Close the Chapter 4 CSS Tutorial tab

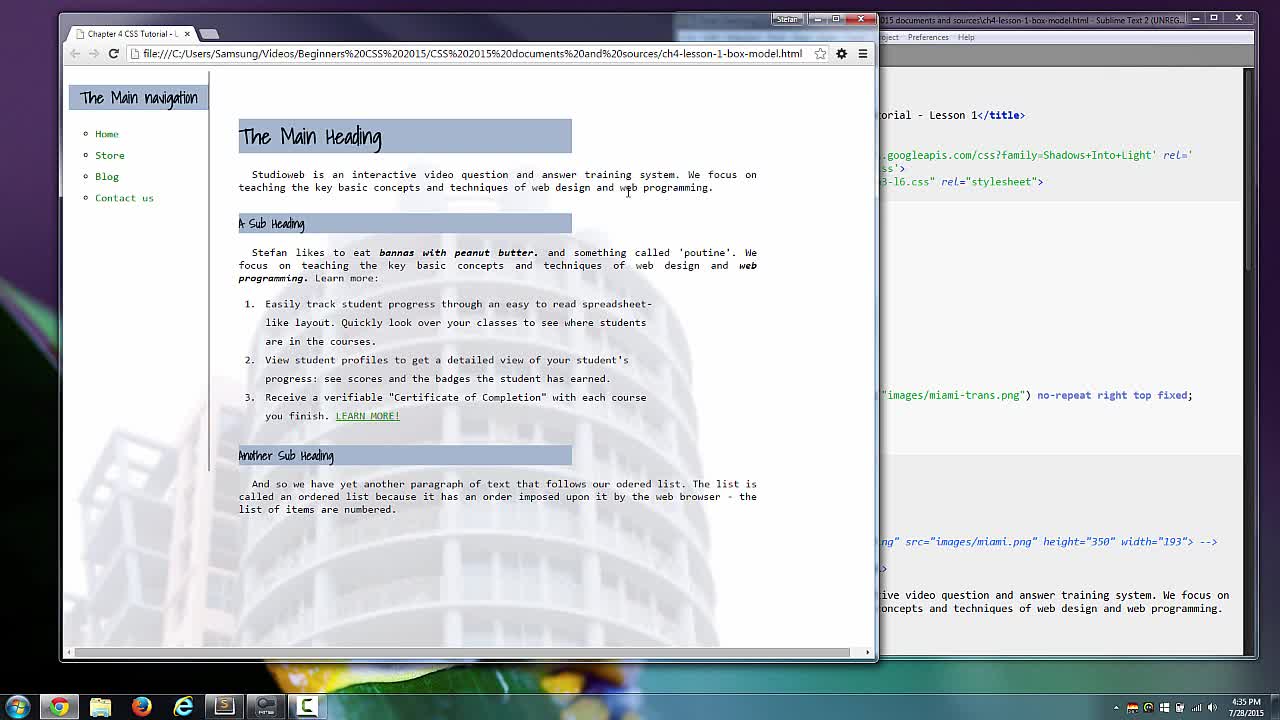point(187,34)
